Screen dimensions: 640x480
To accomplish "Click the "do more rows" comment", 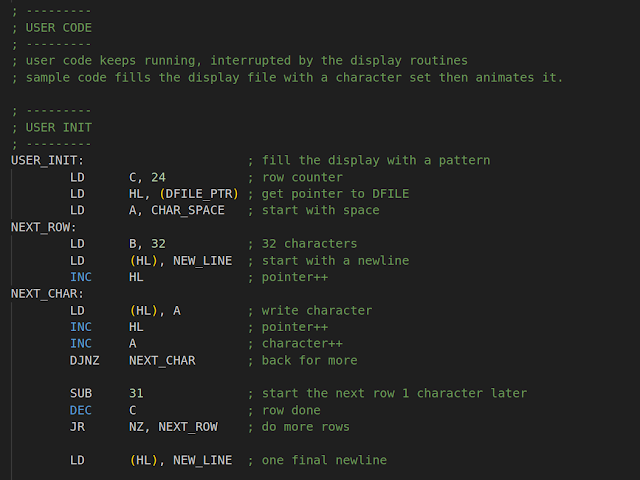I will [x=305, y=427].
